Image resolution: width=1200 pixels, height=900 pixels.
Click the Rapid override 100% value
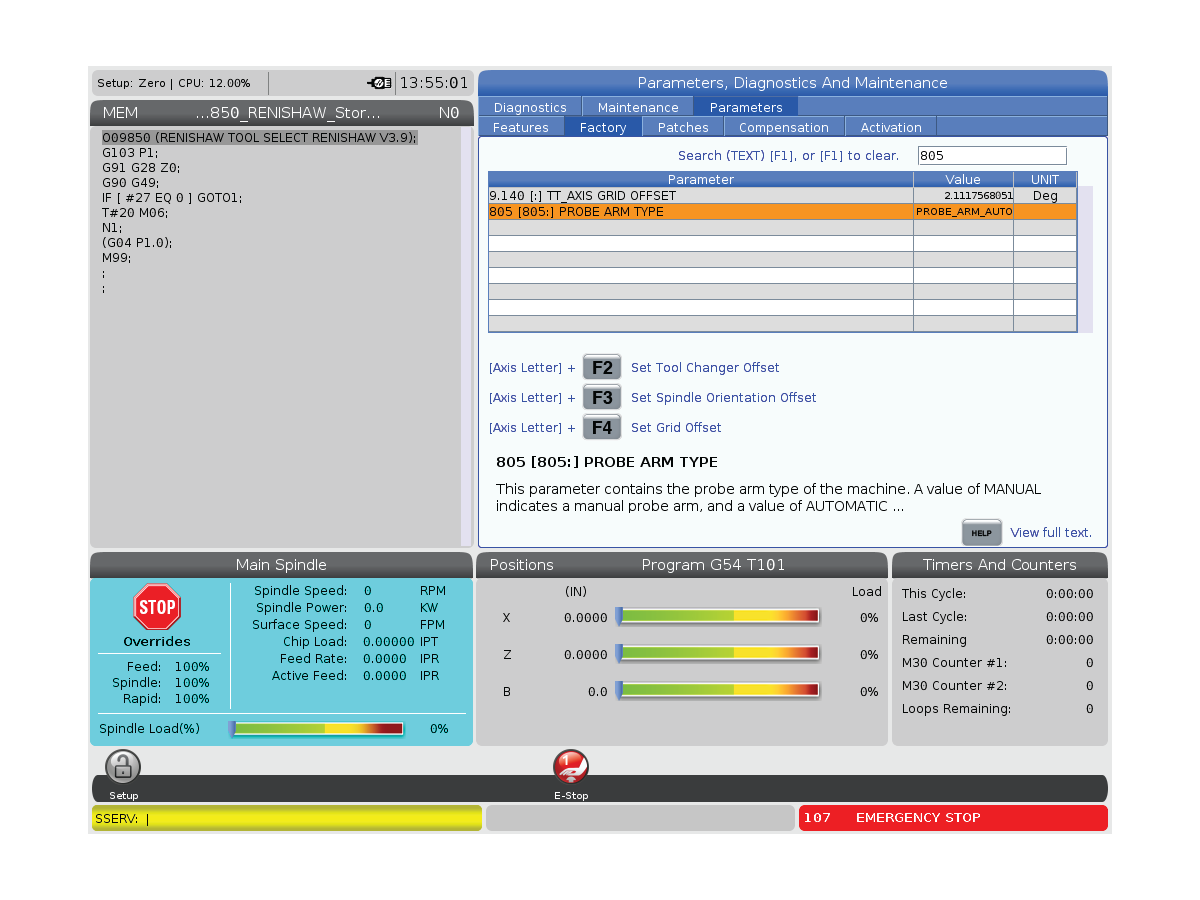click(192, 699)
